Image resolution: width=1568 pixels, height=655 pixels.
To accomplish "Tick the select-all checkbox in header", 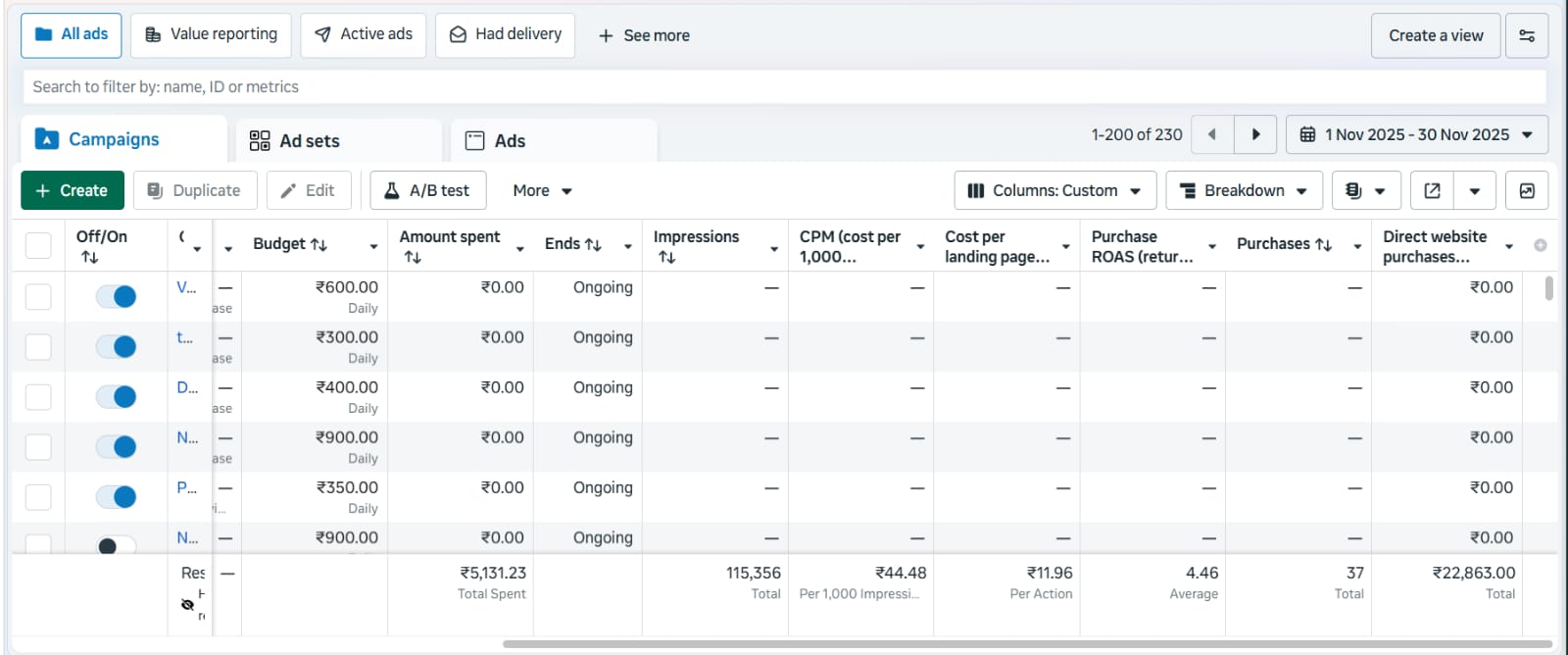I will coord(38,245).
